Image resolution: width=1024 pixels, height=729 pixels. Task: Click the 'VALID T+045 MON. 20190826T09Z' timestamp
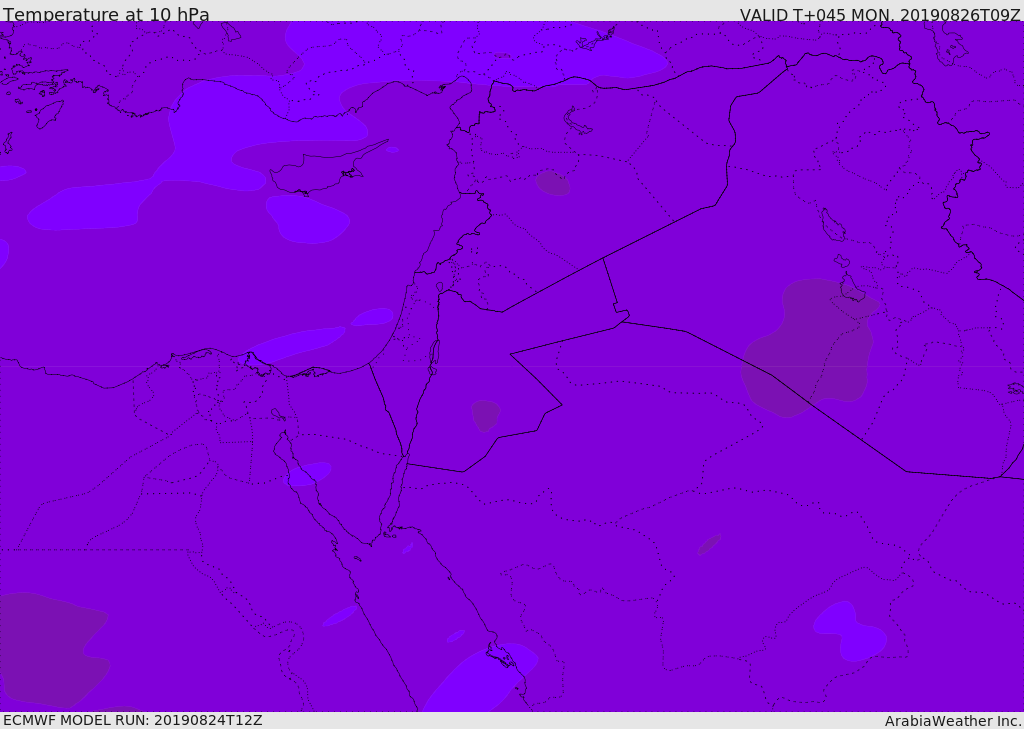point(880,14)
